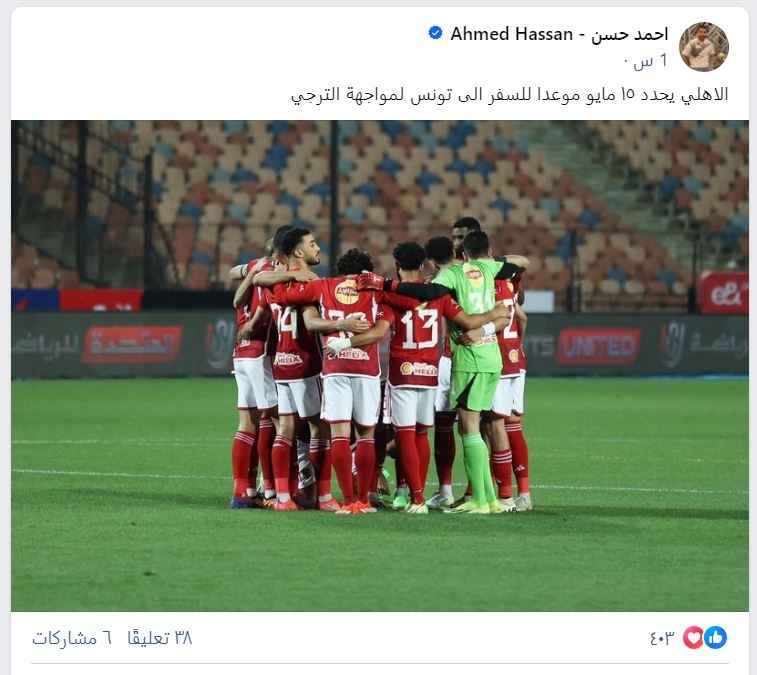757x675 pixels.
Task: Click the red heart Love reaction icon
Action: tap(693, 638)
